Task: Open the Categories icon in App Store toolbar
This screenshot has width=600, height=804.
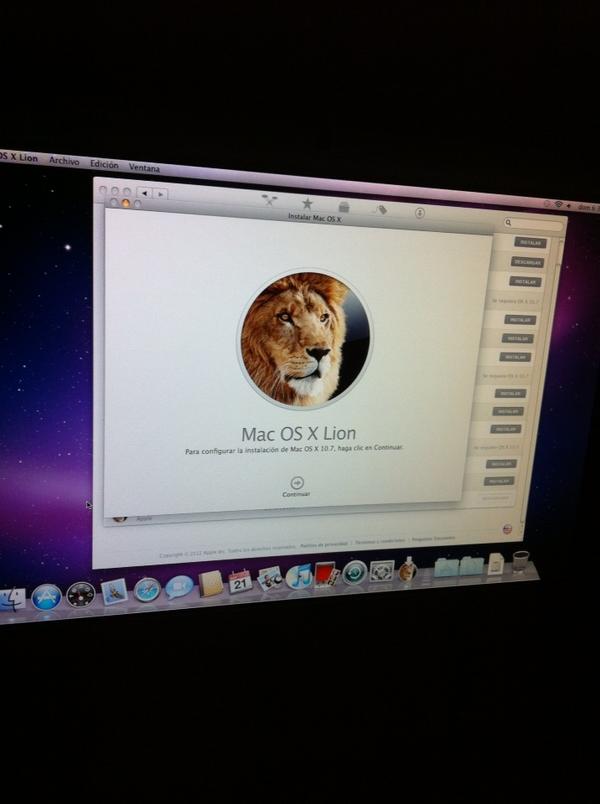Action: point(344,207)
